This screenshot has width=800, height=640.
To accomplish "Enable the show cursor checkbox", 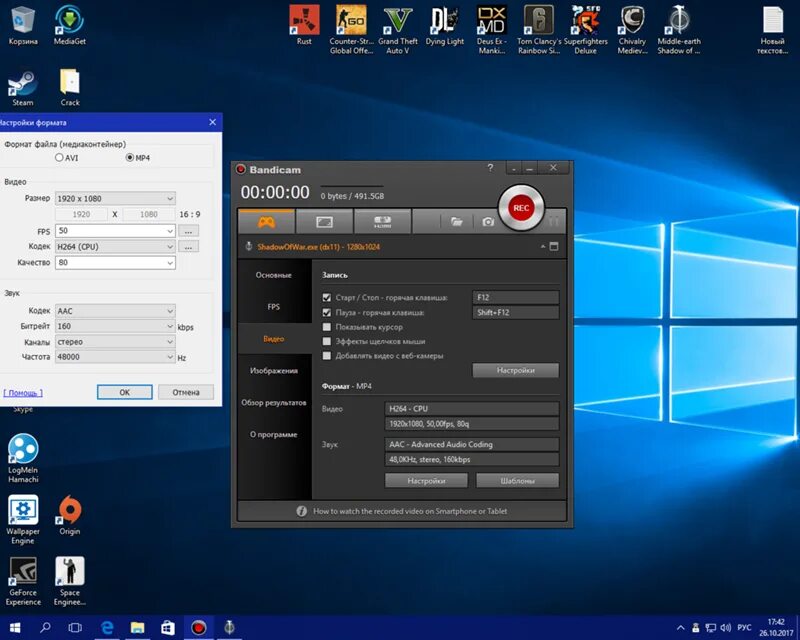I will [327, 327].
